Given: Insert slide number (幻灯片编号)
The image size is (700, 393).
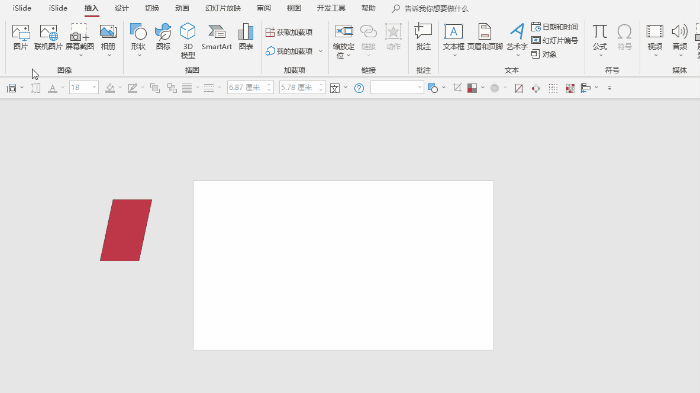Looking at the screenshot, I should tap(555, 41).
